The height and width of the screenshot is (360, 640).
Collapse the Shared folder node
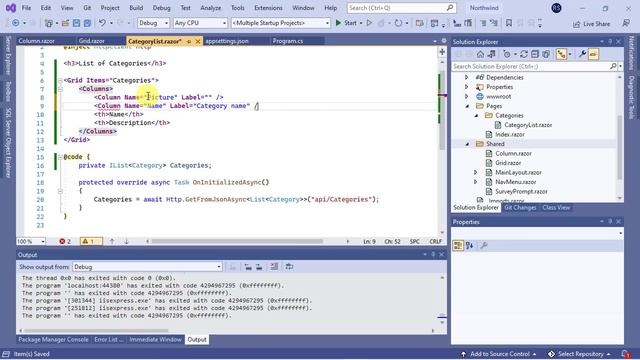(467, 144)
